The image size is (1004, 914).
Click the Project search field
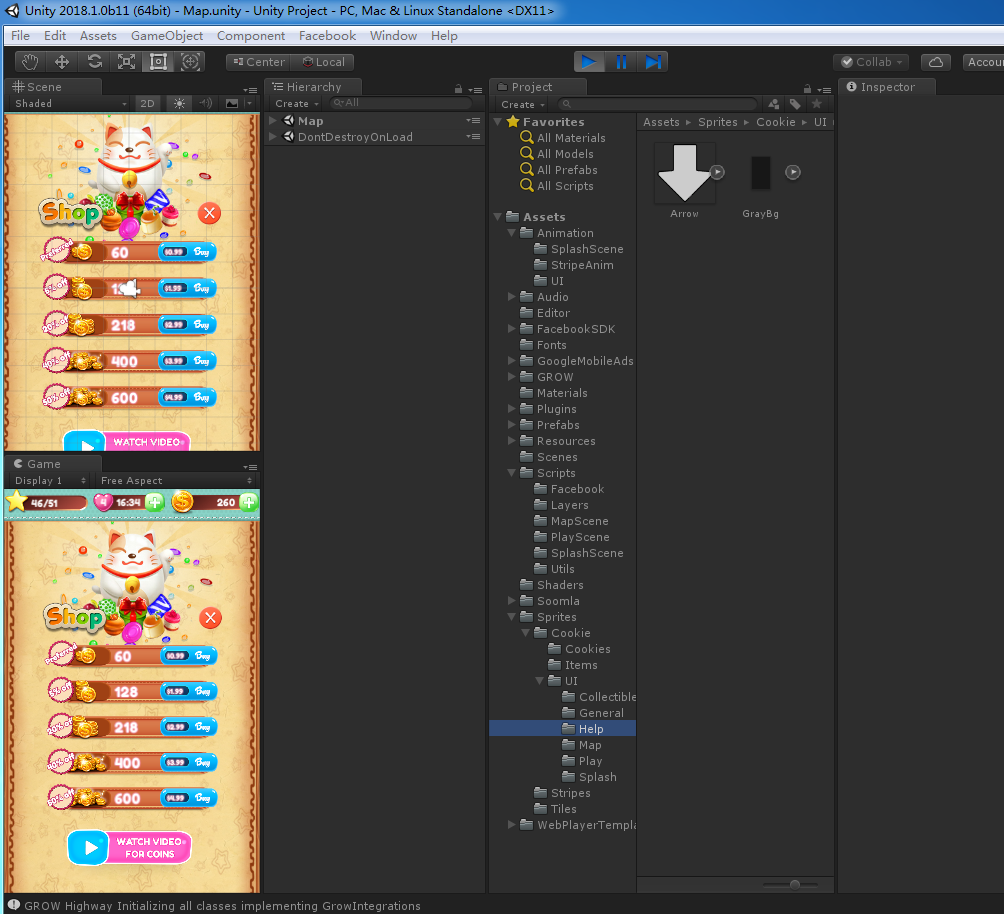pos(657,104)
